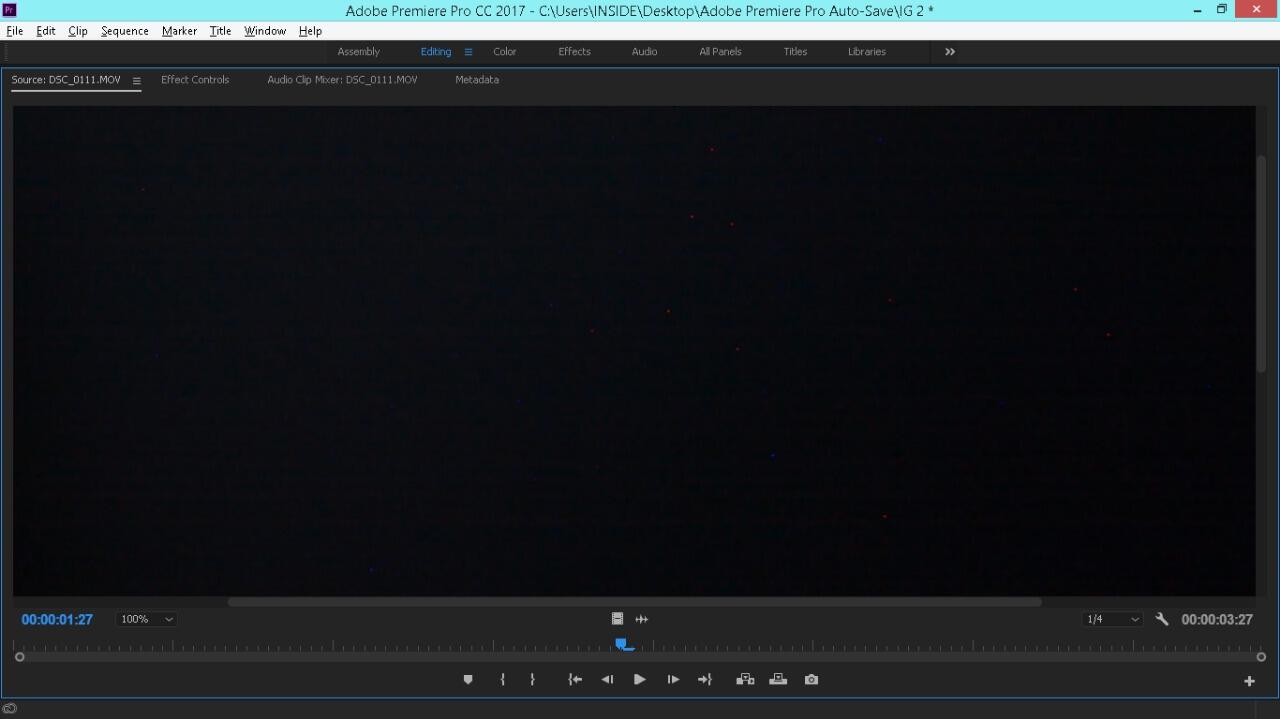This screenshot has width=1280, height=719.
Task: Minimize the Premiere Pro window
Action: 1198,10
